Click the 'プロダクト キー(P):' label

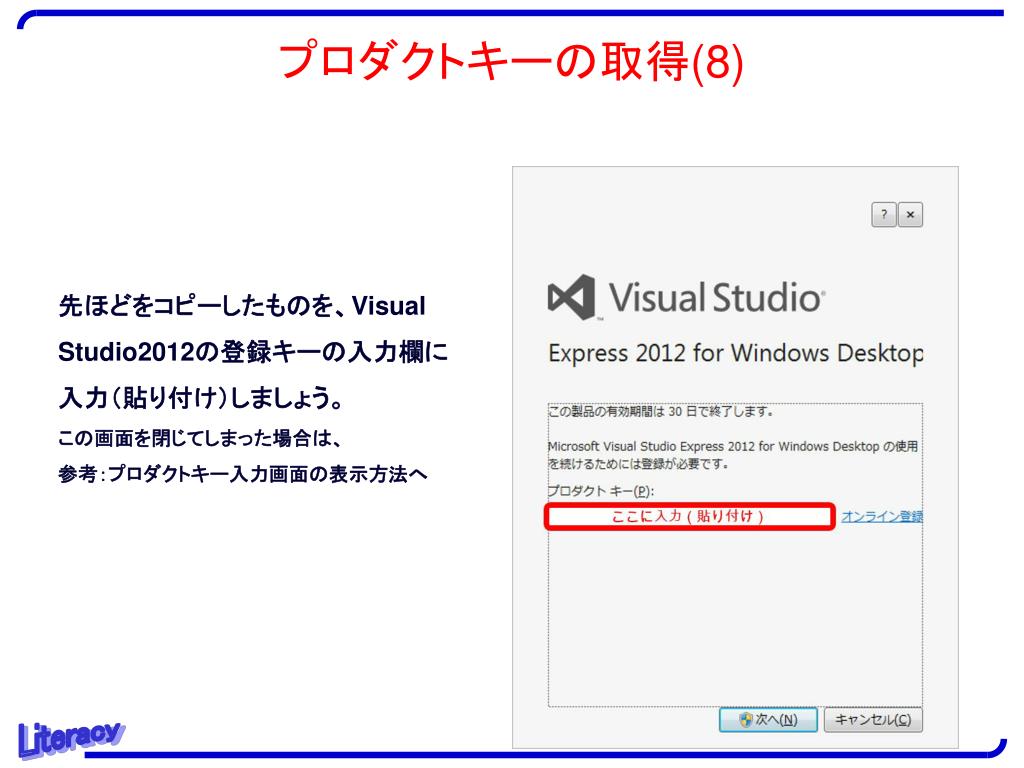[600, 491]
